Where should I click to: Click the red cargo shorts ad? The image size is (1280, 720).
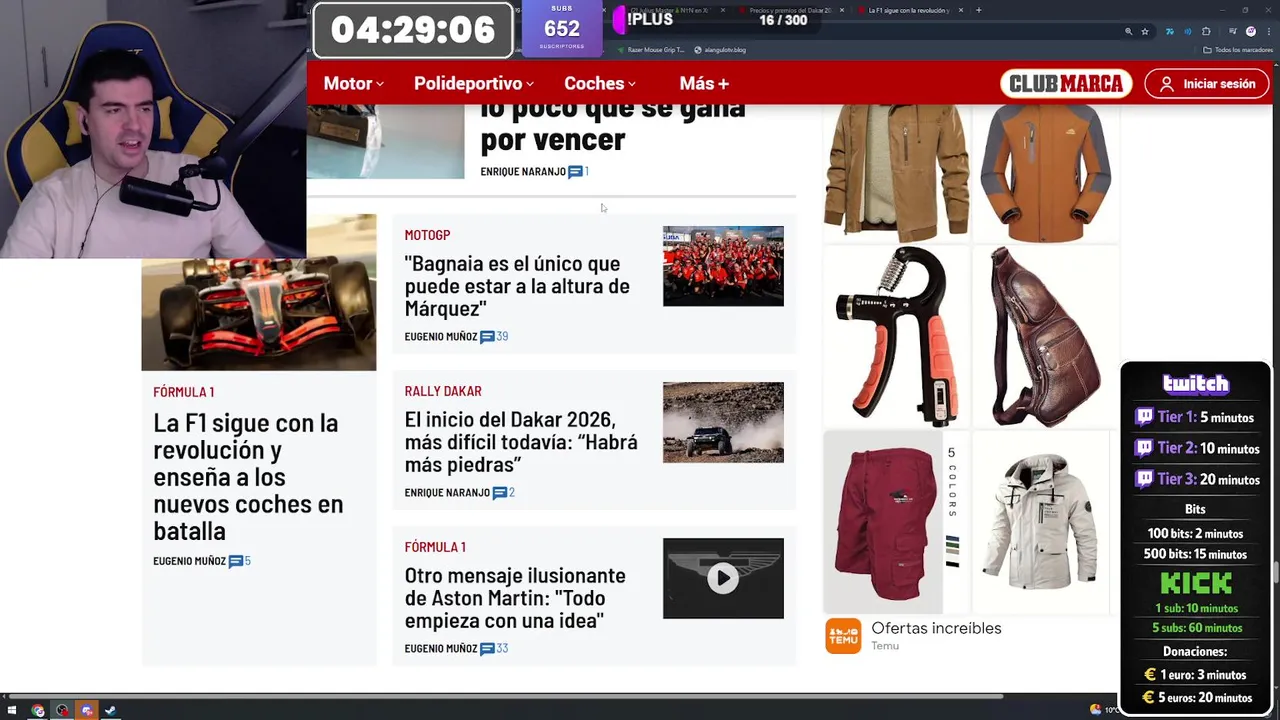click(884, 522)
